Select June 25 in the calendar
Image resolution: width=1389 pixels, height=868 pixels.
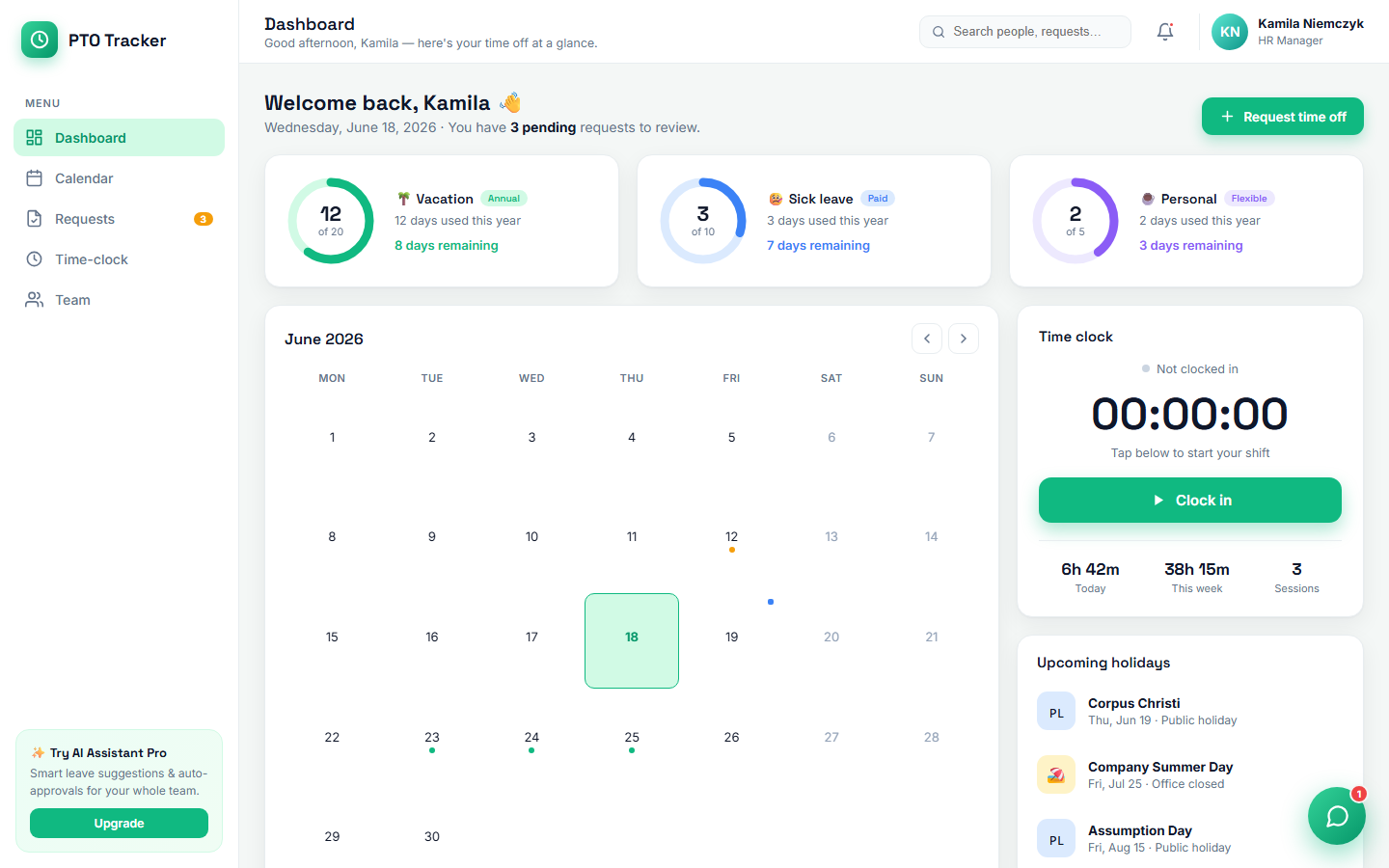[632, 741]
